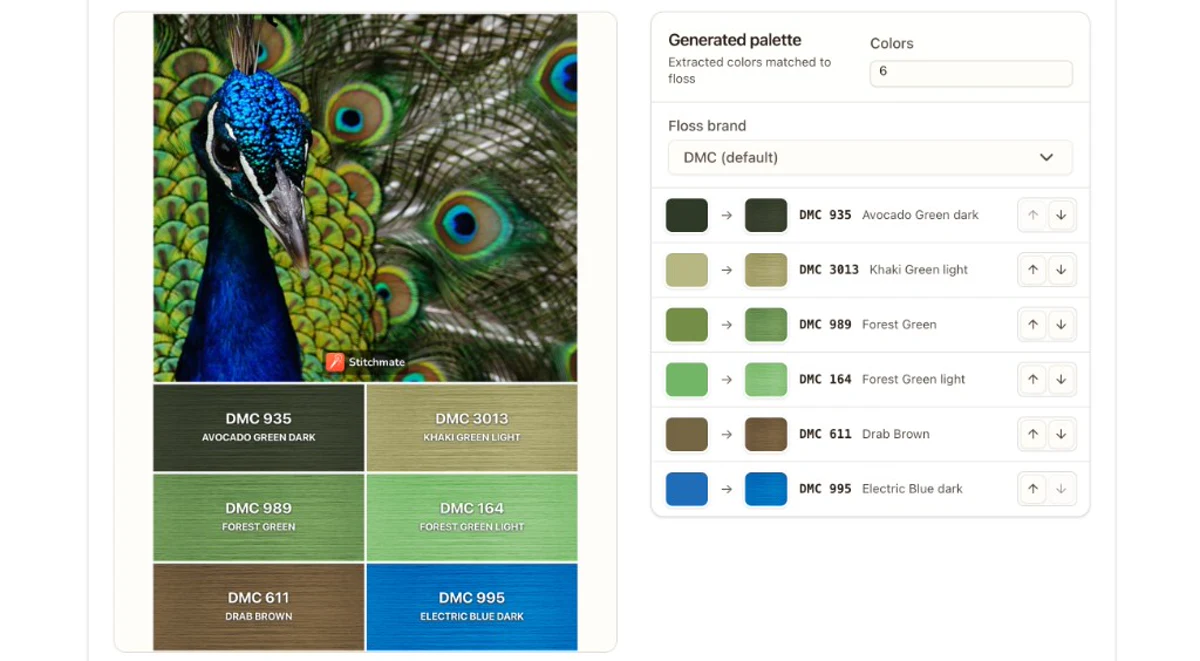This screenshot has height=661, width=1200.
Task: Select the extracted dark green swatch for DMC 935
Action: point(687,215)
